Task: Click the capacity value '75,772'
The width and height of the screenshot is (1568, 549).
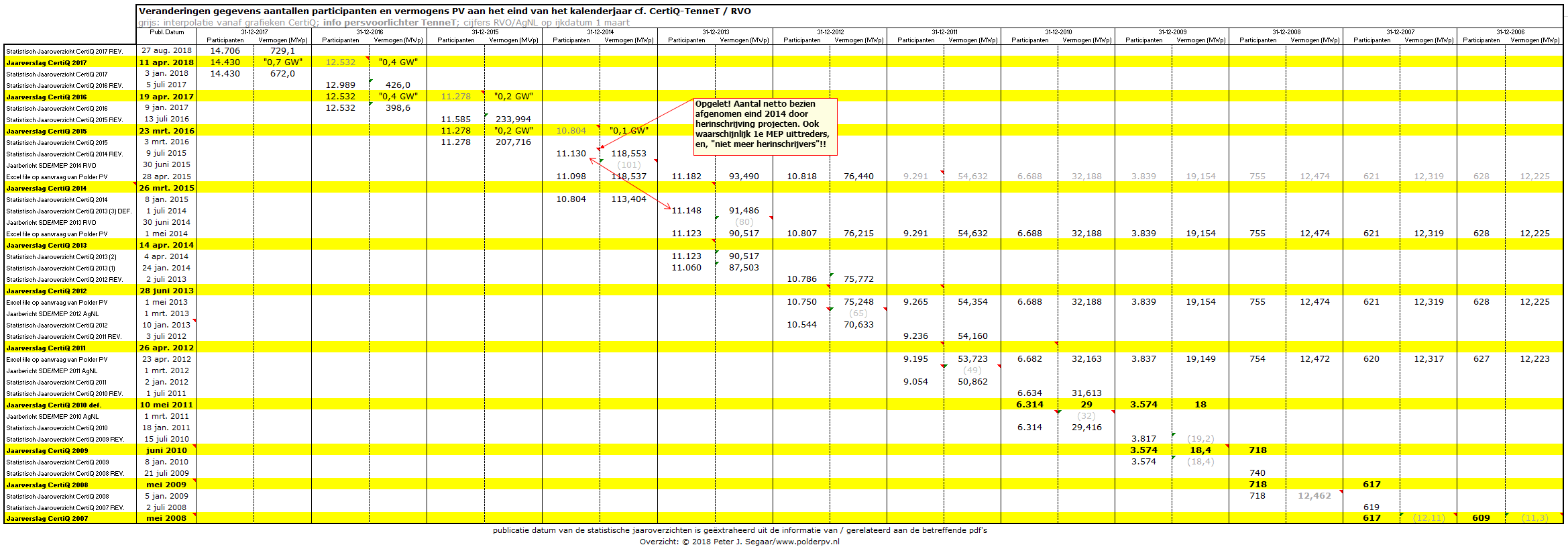Action: pos(858,279)
